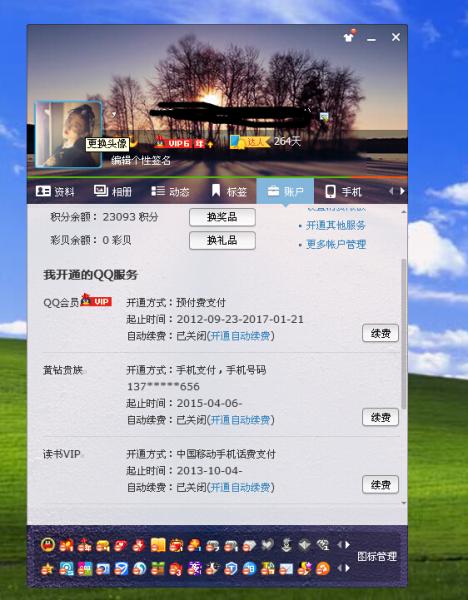Click the yellow star icon in bottom row
This screenshot has height=600, width=468.
point(47,569)
